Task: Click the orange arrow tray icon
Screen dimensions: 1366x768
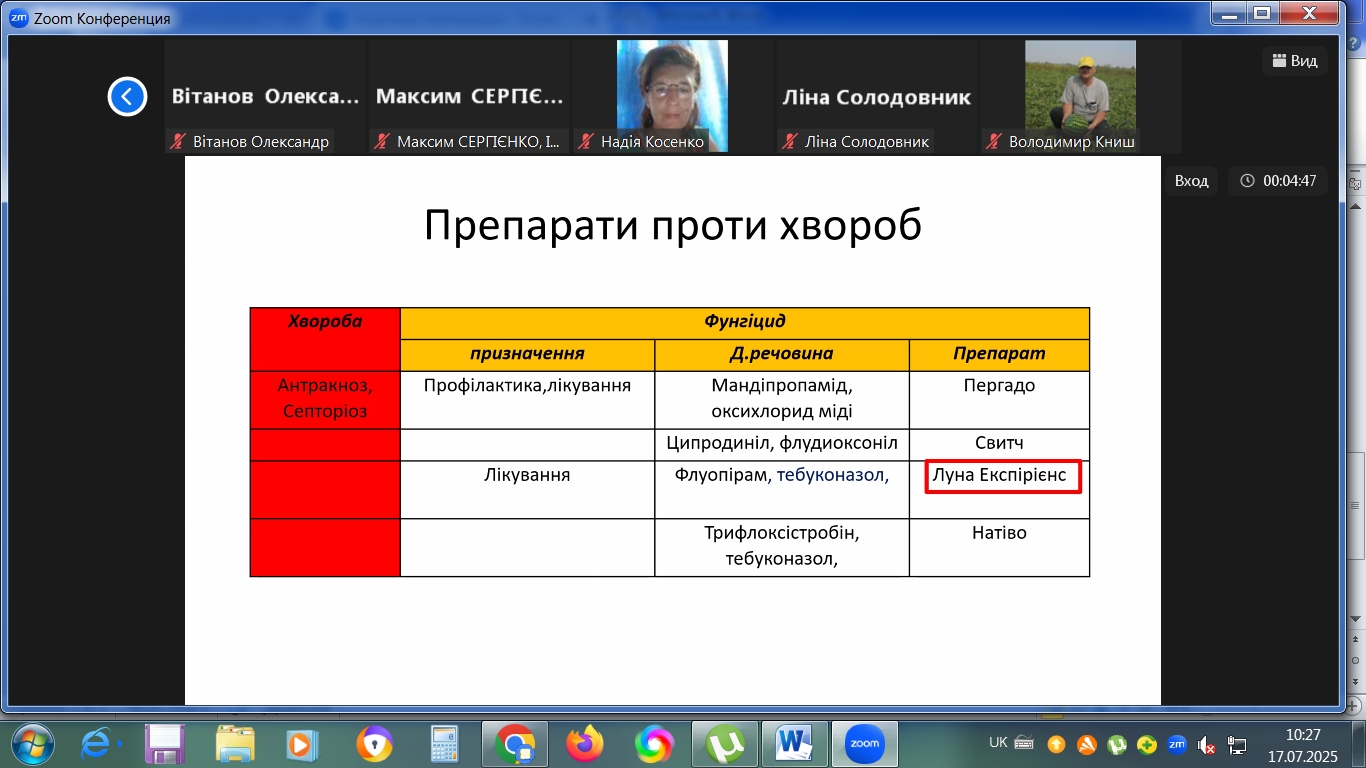Action: (1056, 744)
